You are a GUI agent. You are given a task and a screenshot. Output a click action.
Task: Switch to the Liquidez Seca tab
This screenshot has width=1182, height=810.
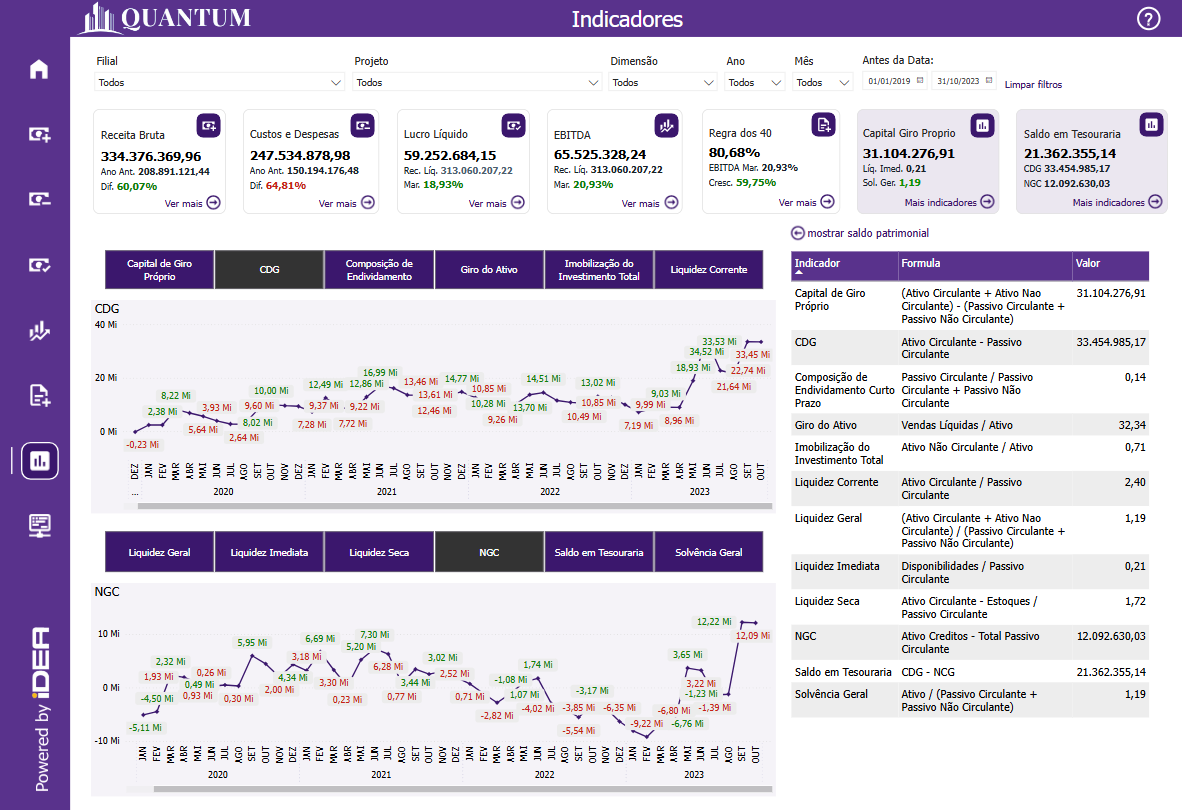click(x=379, y=552)
